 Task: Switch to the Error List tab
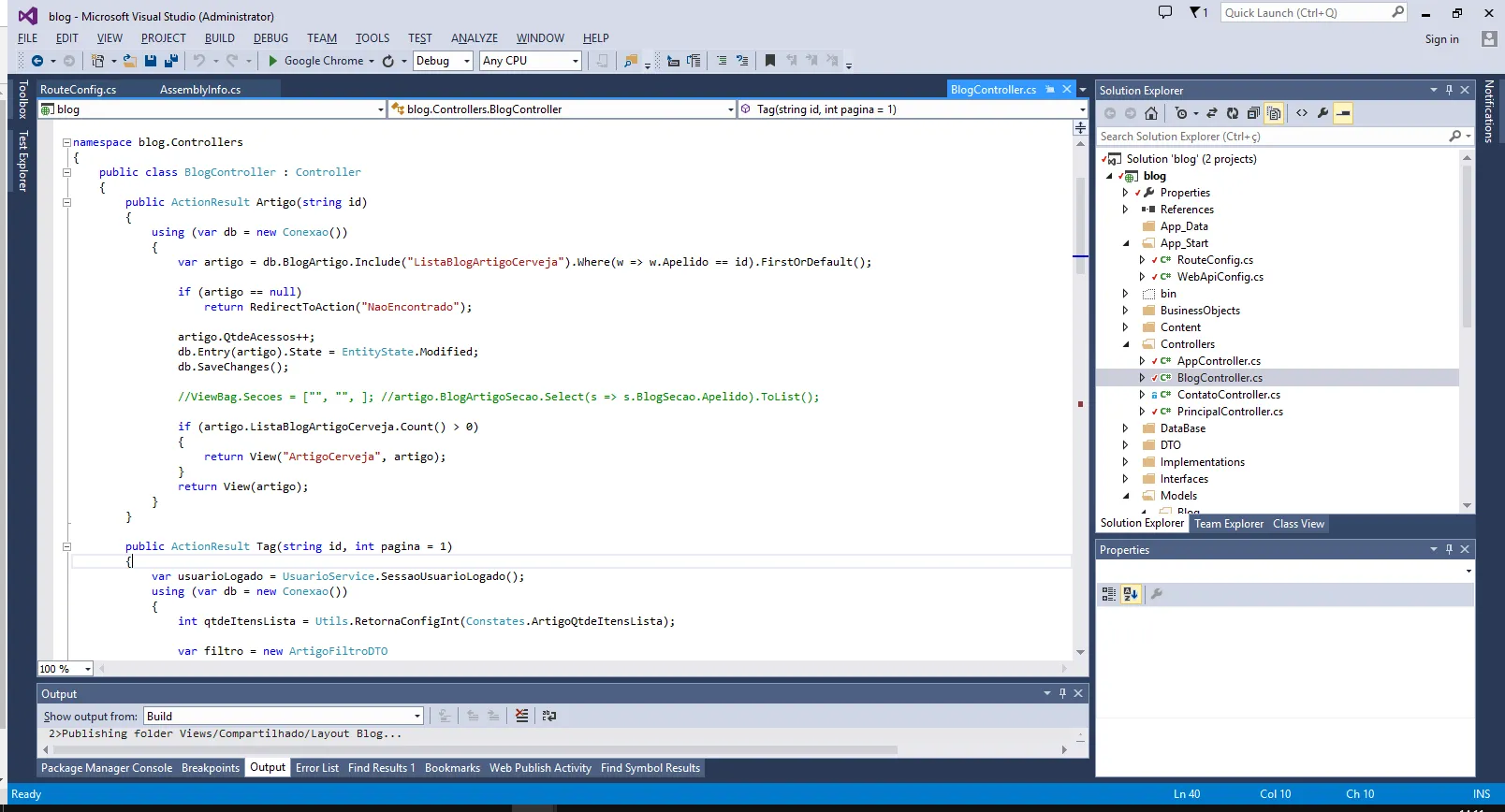(x=317, y=768)
